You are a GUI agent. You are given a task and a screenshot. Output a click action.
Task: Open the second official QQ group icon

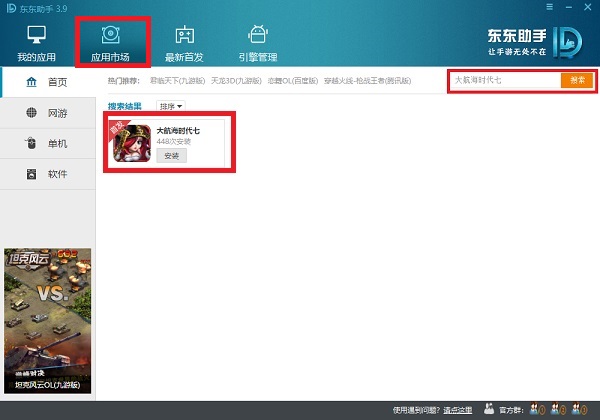click(x=558, y=409)
